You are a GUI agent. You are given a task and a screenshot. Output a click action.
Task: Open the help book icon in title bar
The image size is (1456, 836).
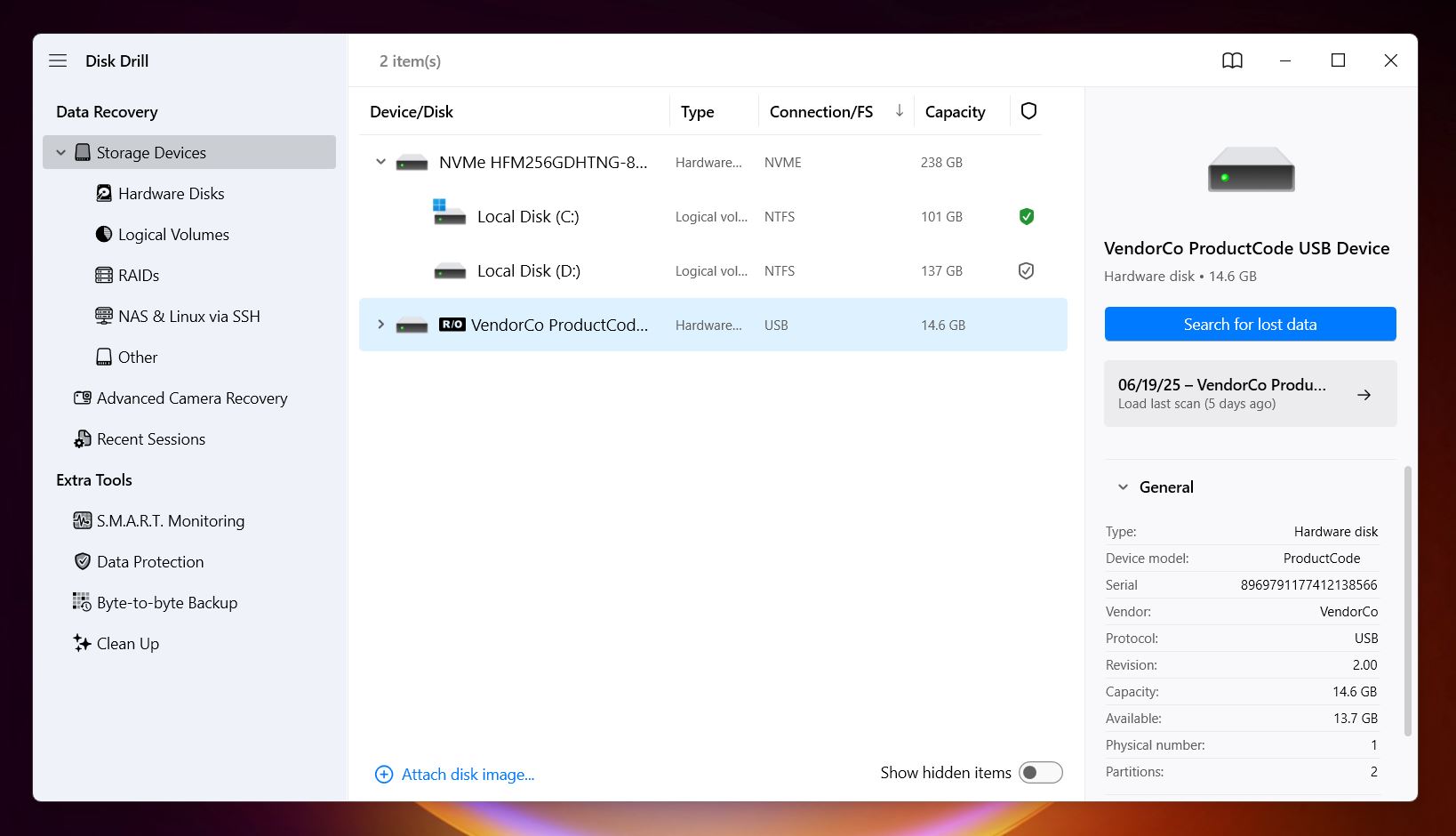pos(1232,60)
